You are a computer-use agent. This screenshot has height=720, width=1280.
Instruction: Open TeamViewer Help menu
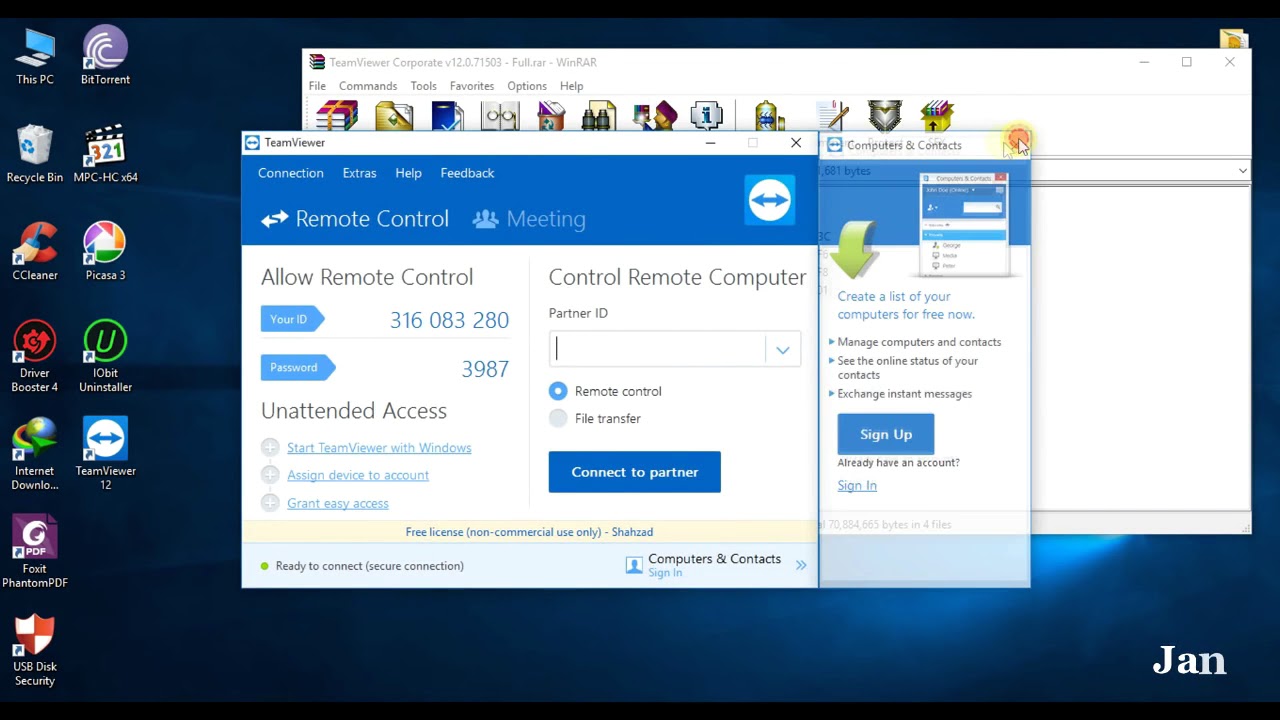pos(408,173)
